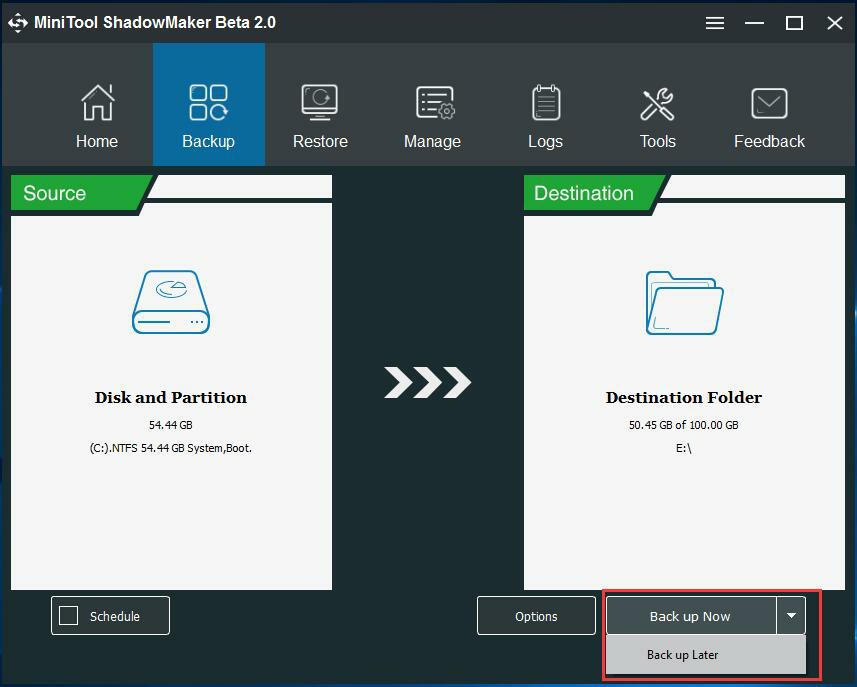View the Logs tab
The image size is (857, 687).
[x=545, y=116]
